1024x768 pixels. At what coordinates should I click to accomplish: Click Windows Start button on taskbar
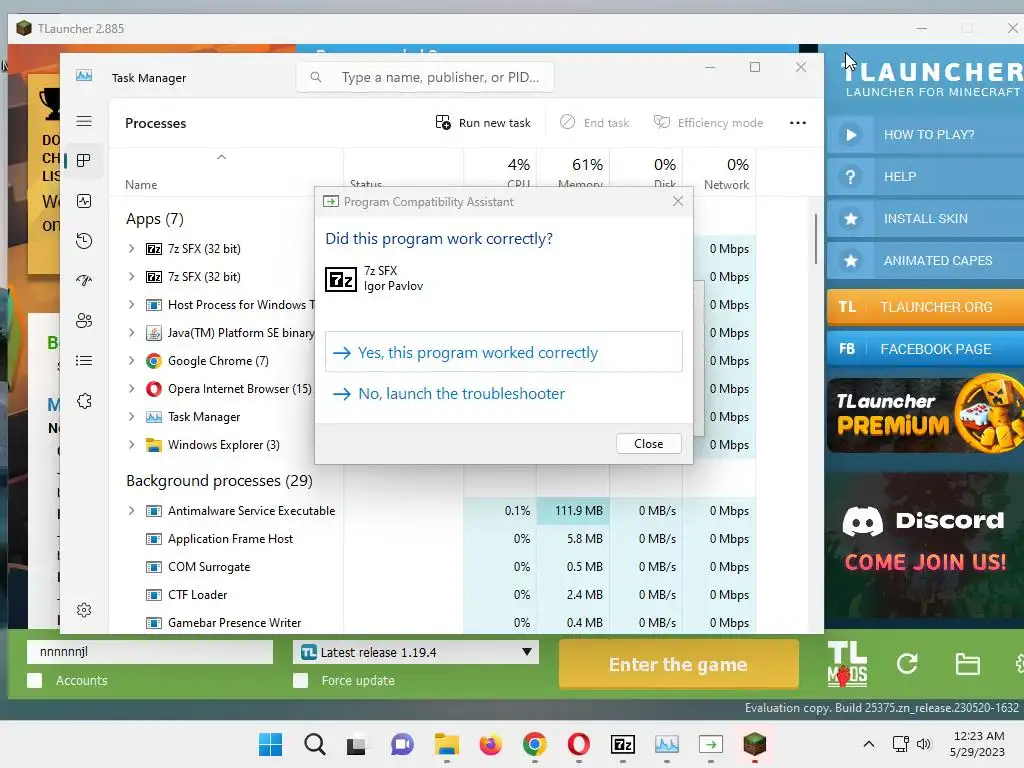tap(270, 744)
